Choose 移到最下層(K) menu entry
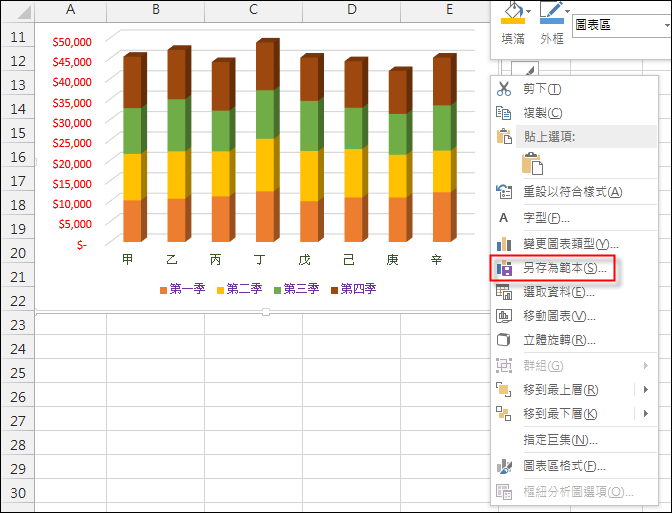 (574, 414)
